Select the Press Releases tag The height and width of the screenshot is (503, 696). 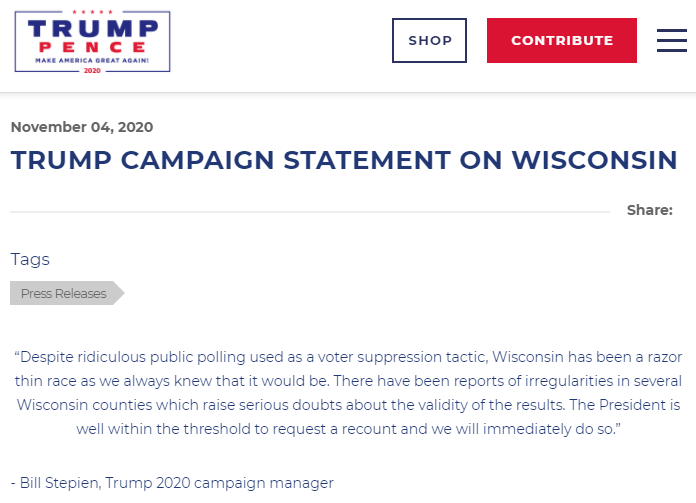click(x=64, y=293)
